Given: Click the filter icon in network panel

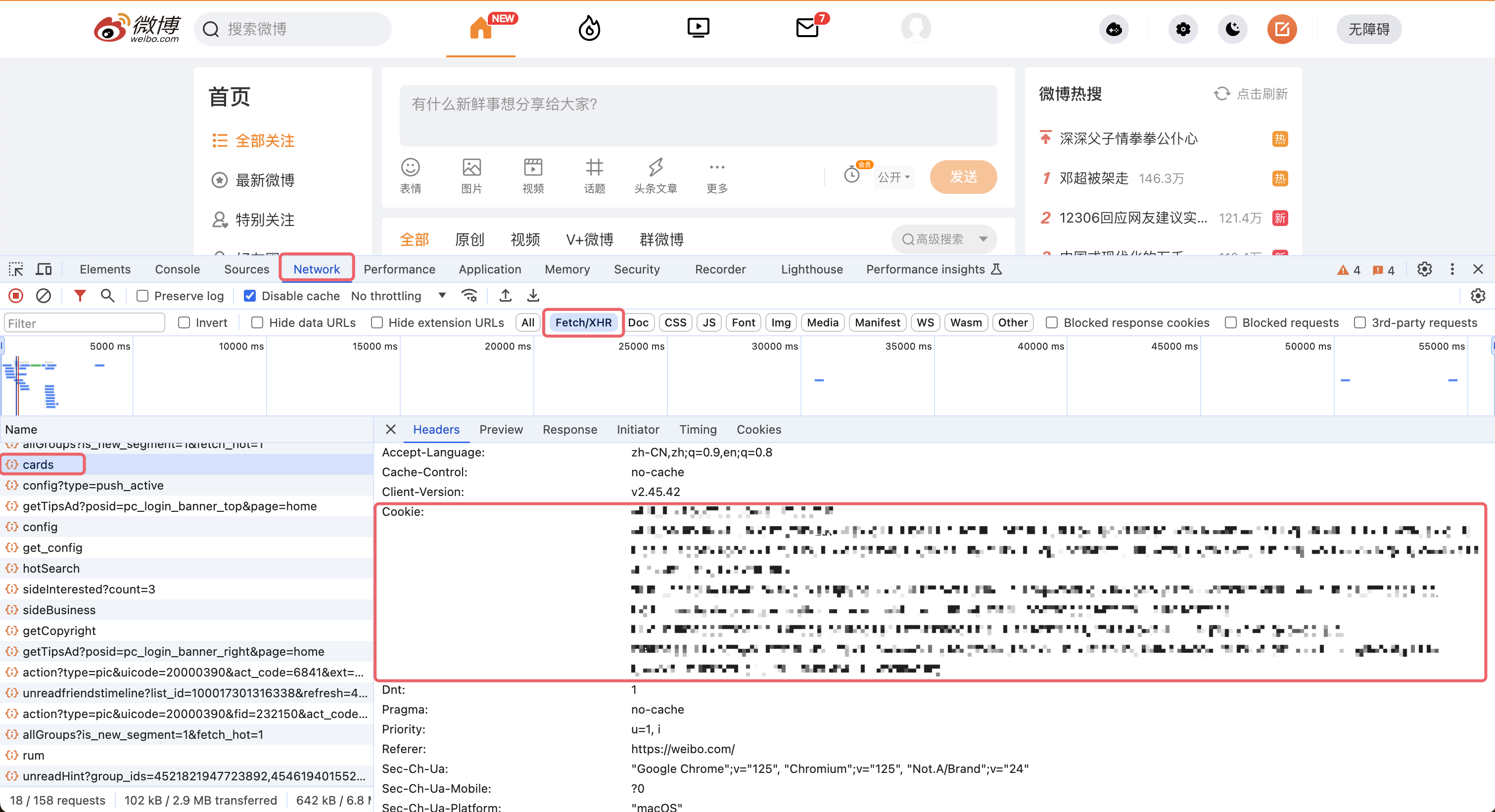Looking at the screenshot, I should tap(80, 295).
